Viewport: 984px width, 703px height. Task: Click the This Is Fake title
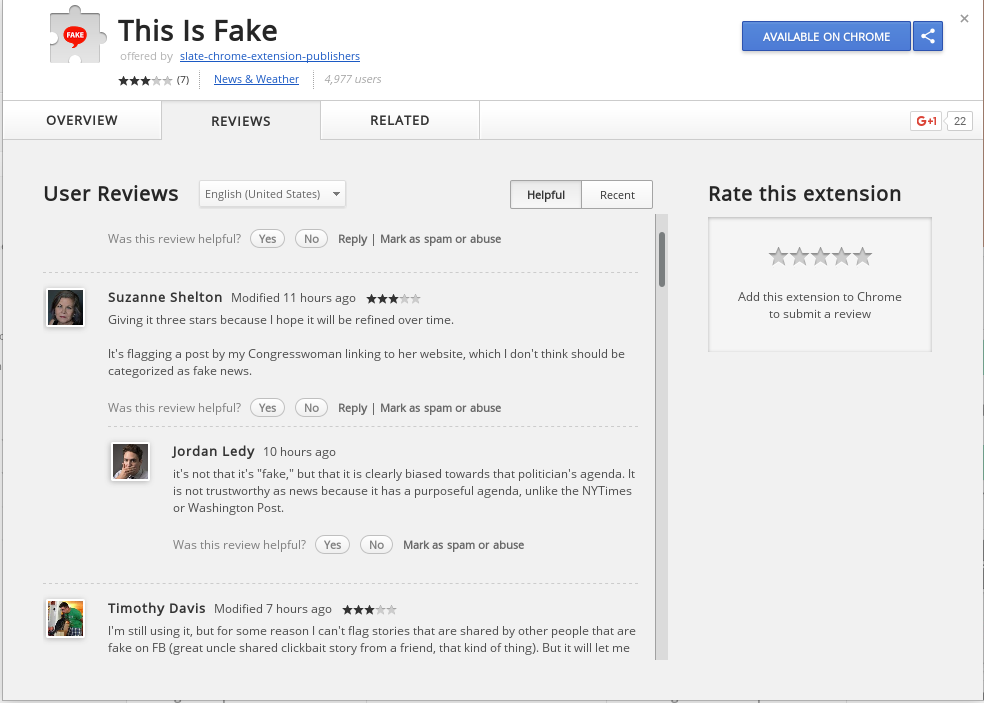(198, 31)
